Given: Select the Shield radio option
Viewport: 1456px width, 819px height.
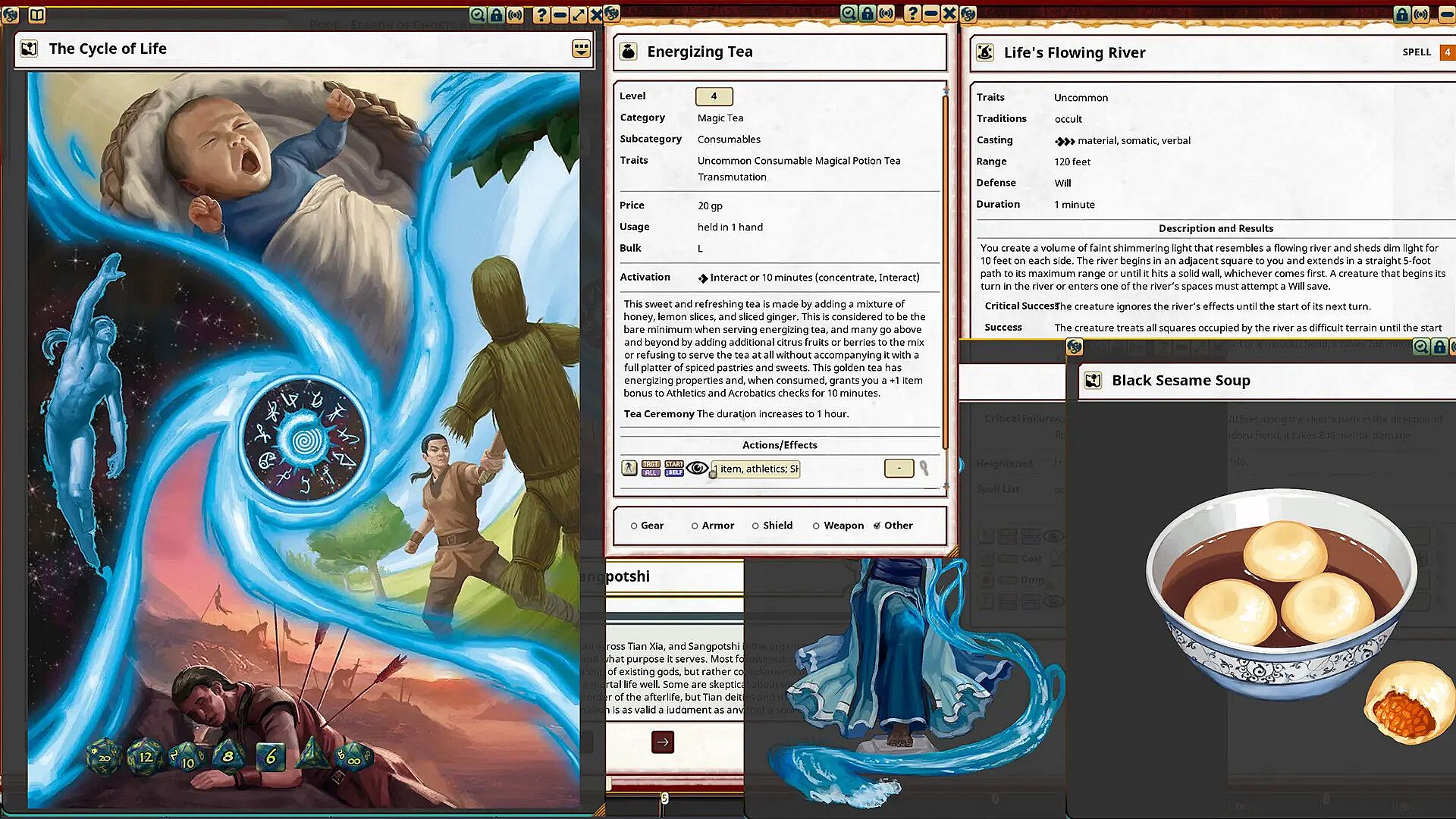Looking at the screenshot, I should [x=755, y=526].
